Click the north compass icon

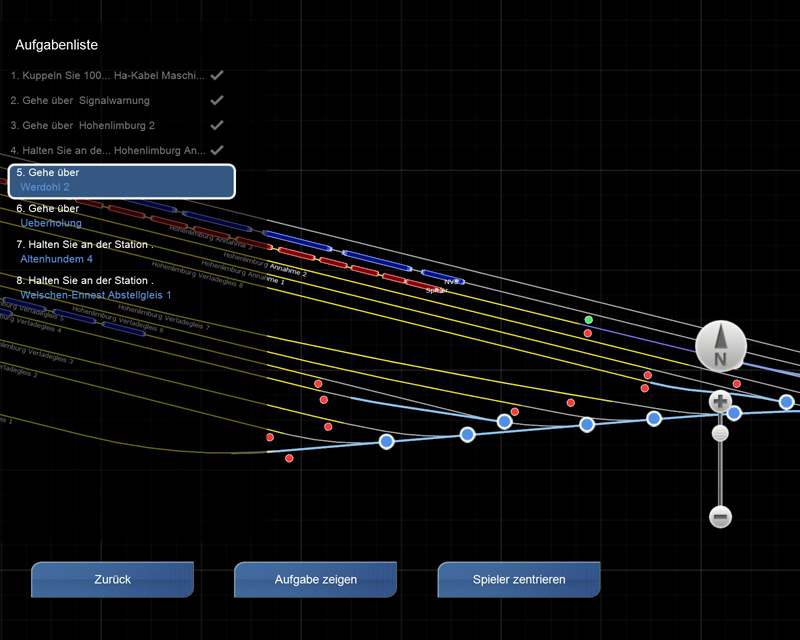720,346
